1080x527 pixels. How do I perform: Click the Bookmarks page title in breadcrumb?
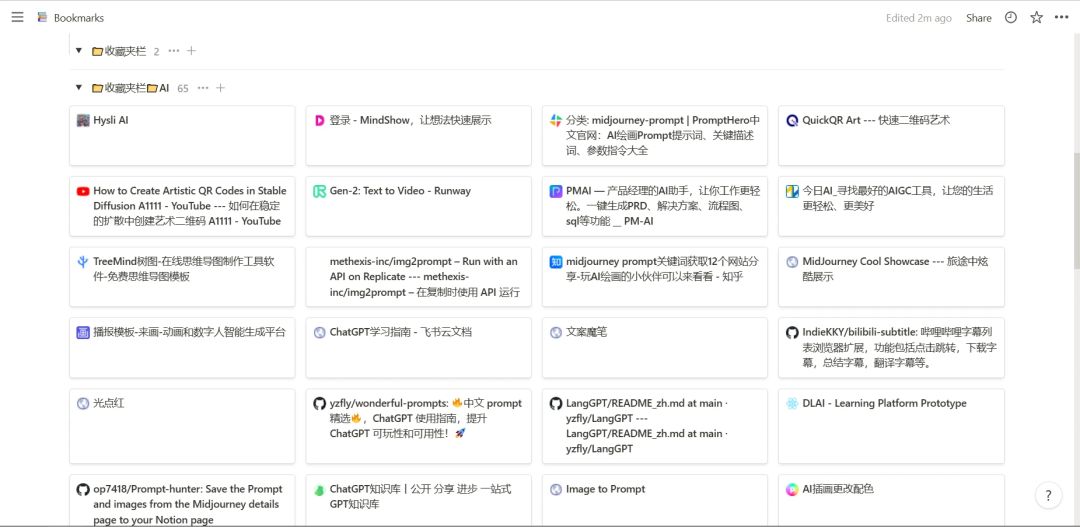pos(79,18)
